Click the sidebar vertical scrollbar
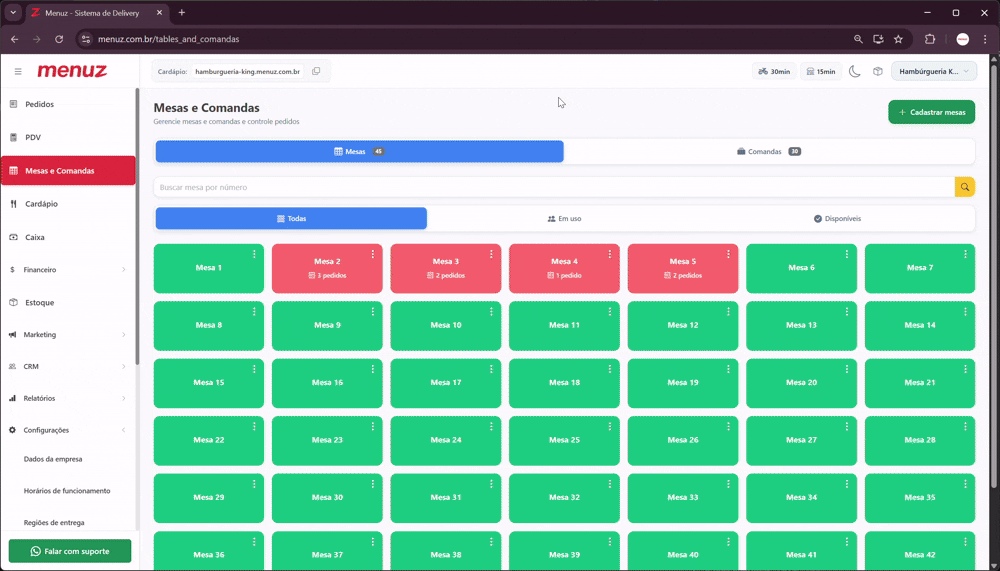Image resolution: width=1000 pixels, height=571 pixels. tap(137, 226)
